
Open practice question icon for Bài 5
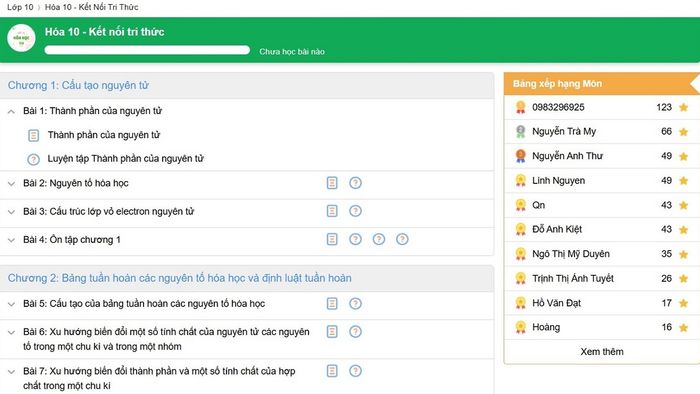tap(355, 303)
